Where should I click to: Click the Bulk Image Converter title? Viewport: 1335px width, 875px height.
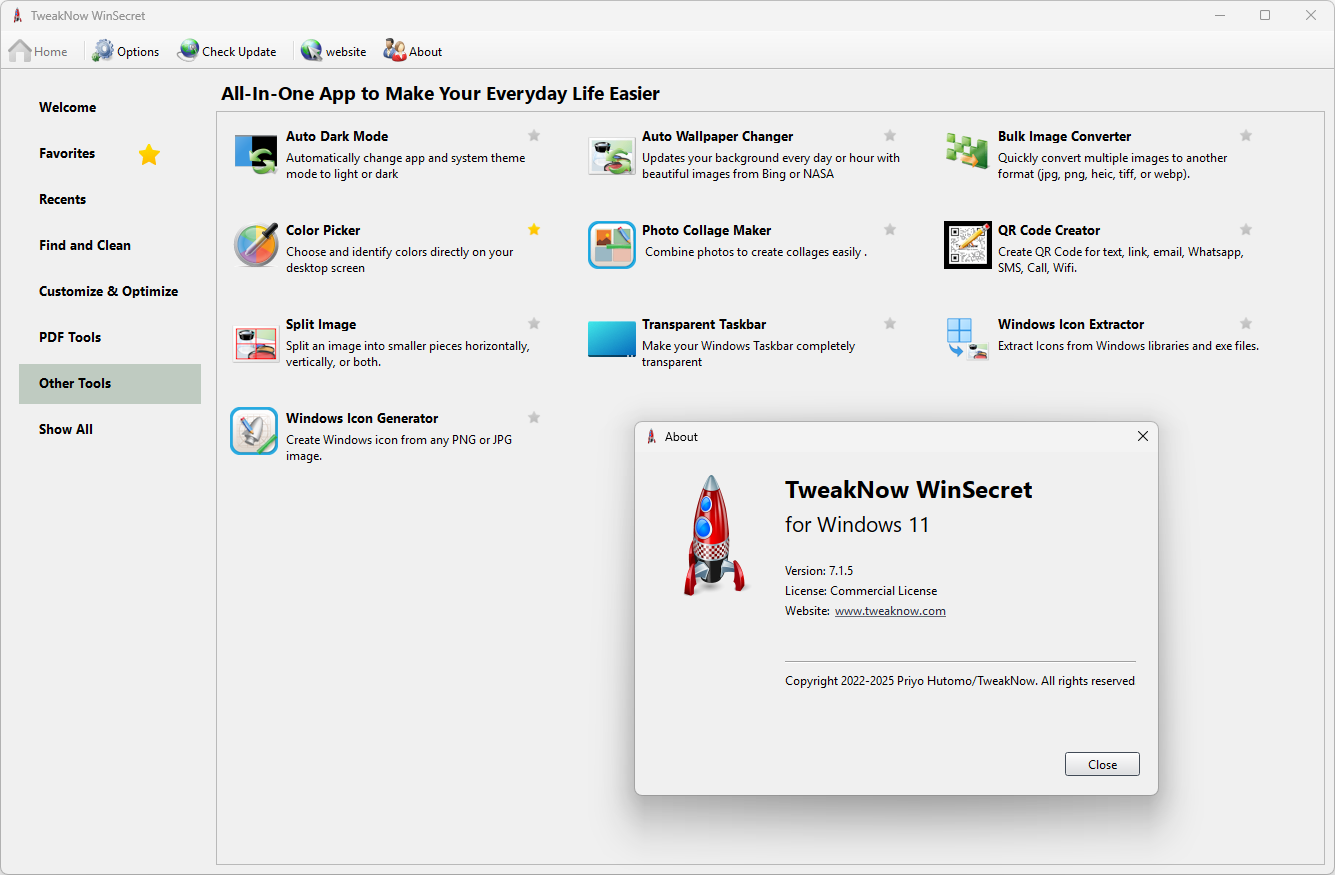click(1064, 136)
